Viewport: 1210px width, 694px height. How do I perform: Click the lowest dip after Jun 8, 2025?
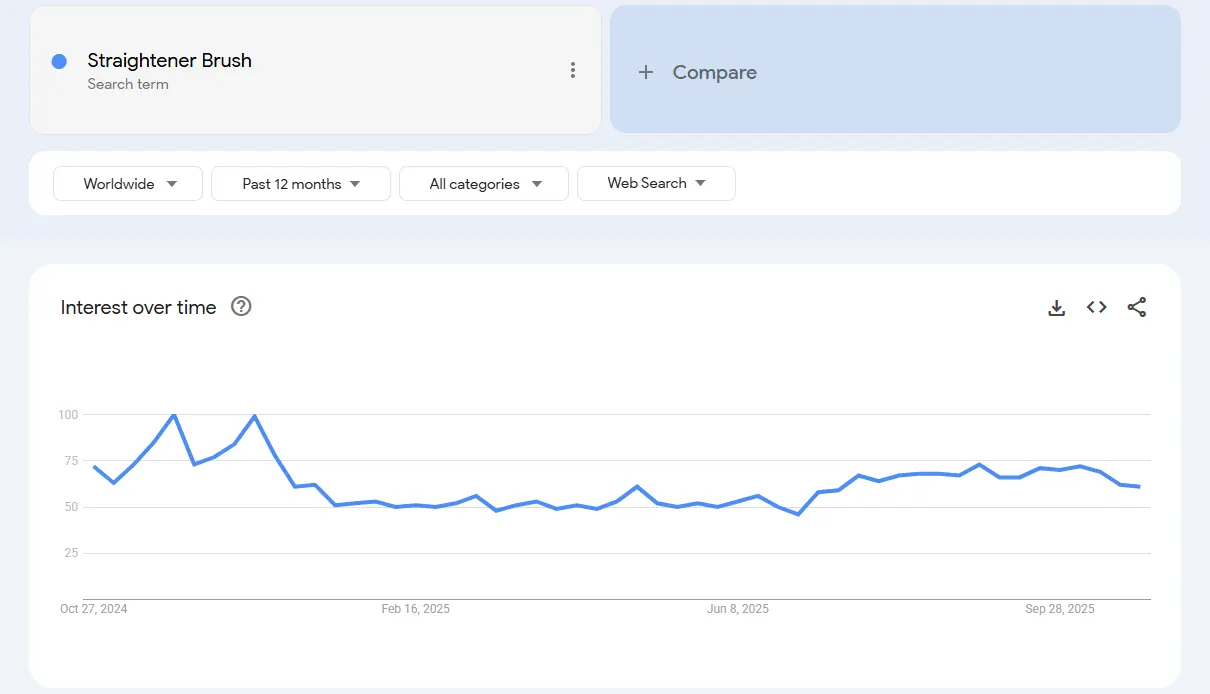coord(798,514)
